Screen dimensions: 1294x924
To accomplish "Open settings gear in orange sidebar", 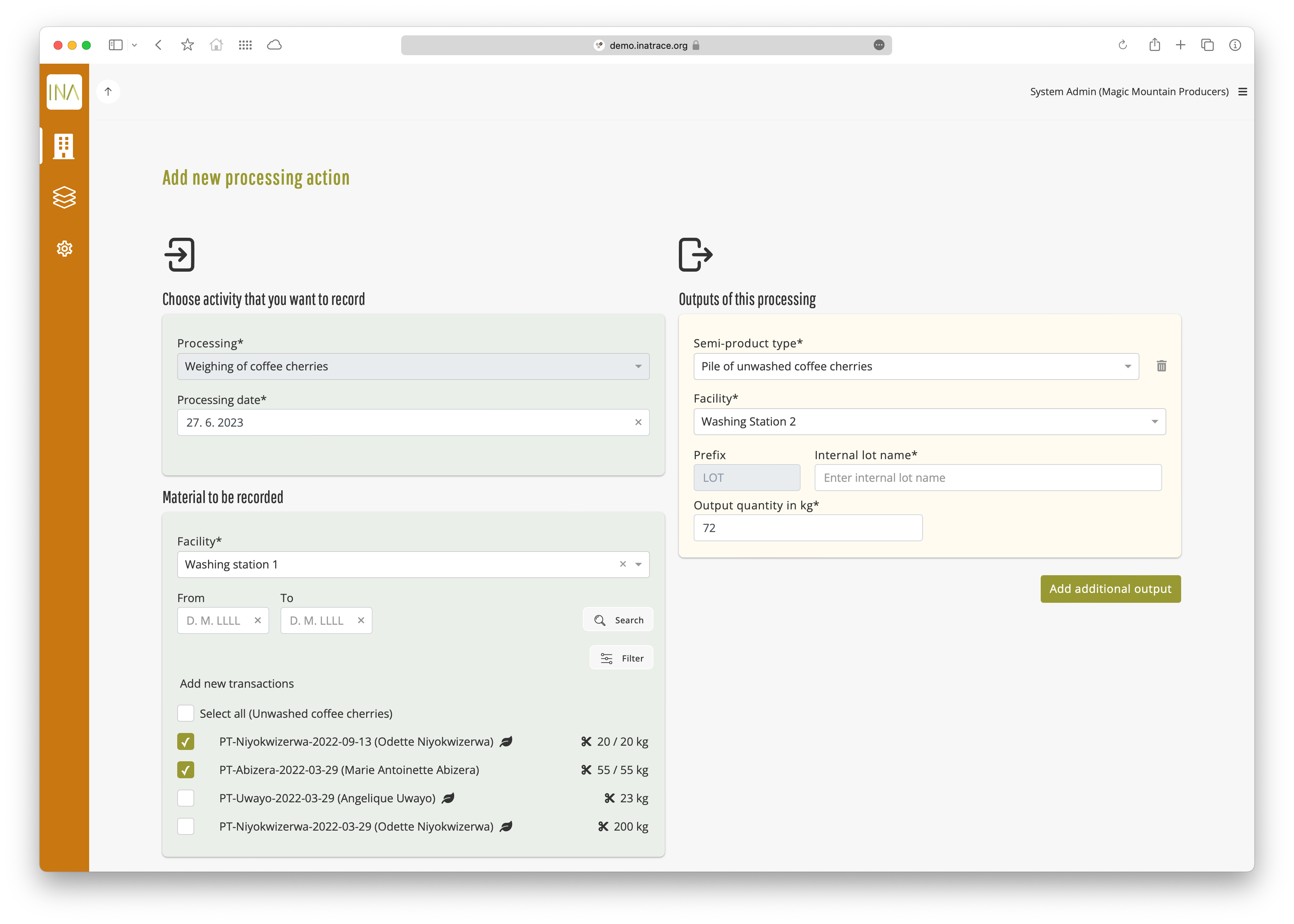I will (x=64, y=249).
